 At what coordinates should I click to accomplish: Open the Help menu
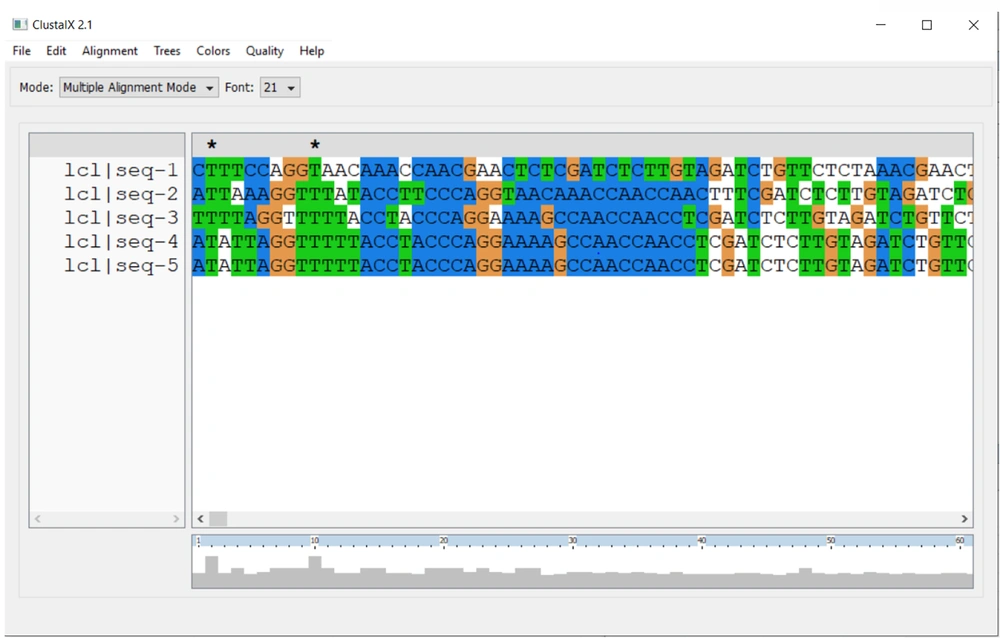(312, 51)
